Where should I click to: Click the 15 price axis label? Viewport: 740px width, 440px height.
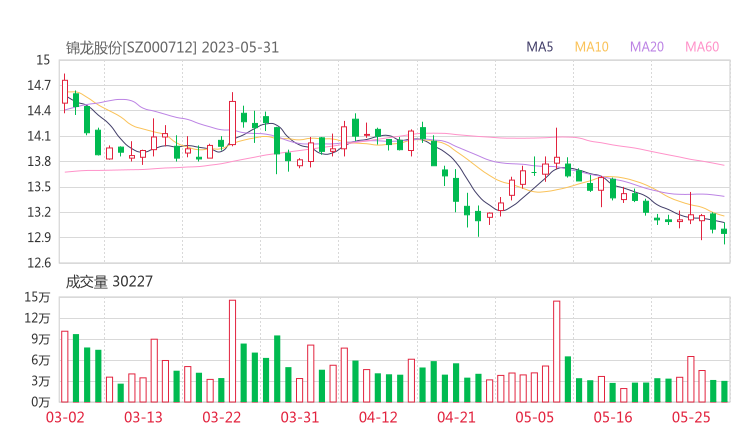click(x=43, y=60)
